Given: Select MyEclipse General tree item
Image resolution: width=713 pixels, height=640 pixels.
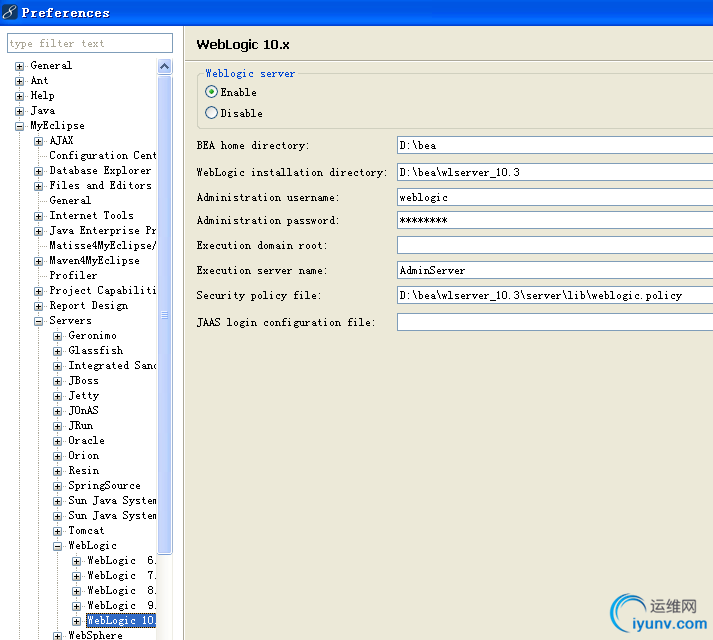Looking at the screenshot, I should 70,201.
